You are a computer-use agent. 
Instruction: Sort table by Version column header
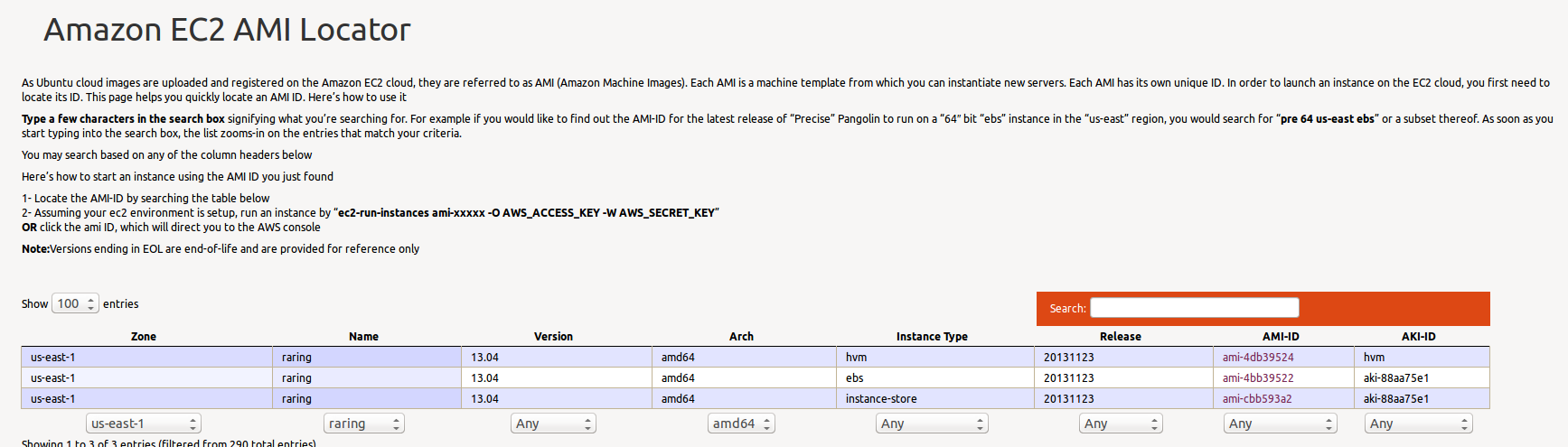click(553, 337)
